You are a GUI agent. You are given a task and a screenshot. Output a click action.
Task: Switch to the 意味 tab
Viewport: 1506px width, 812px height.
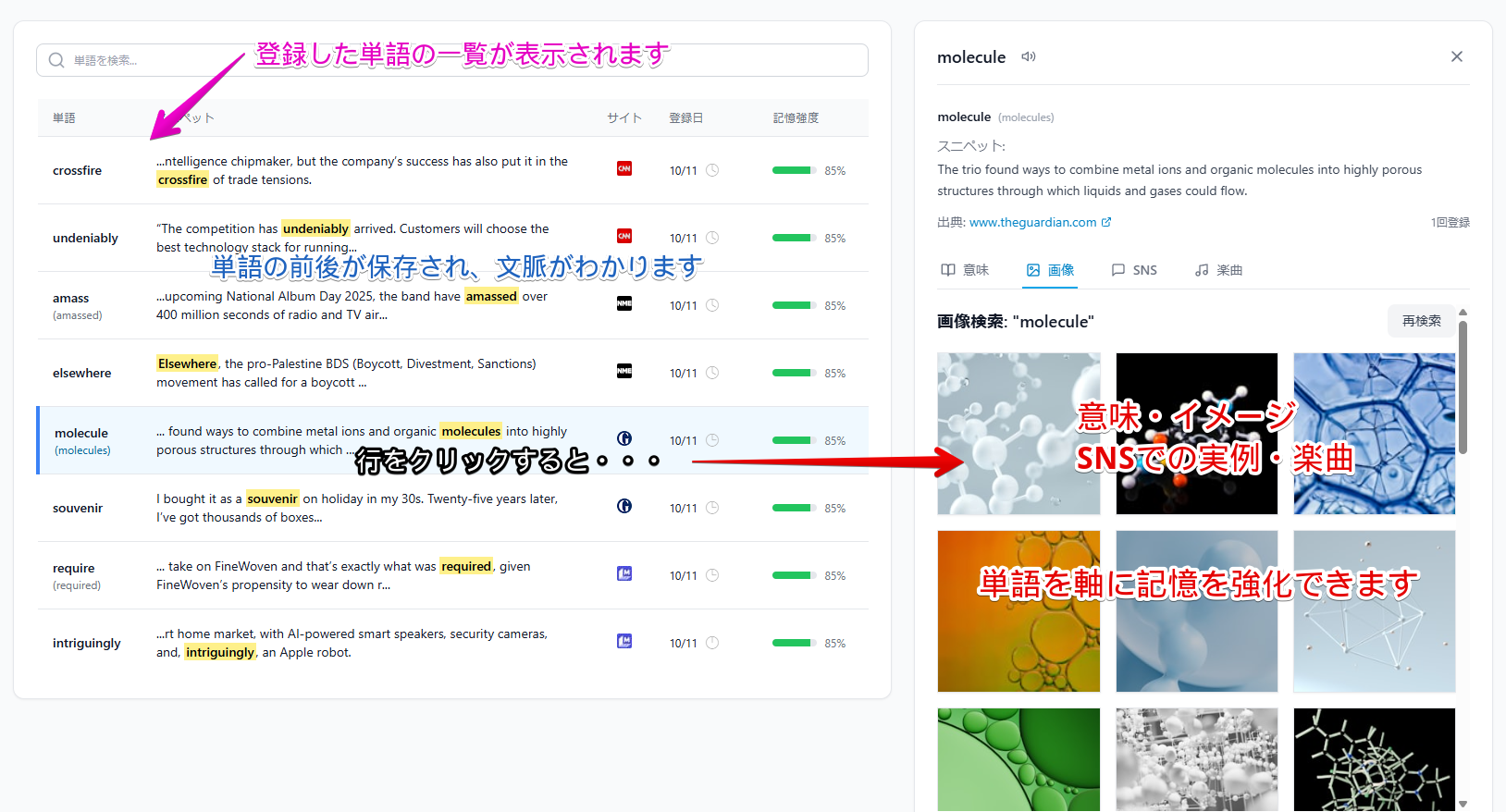point(965,270)
